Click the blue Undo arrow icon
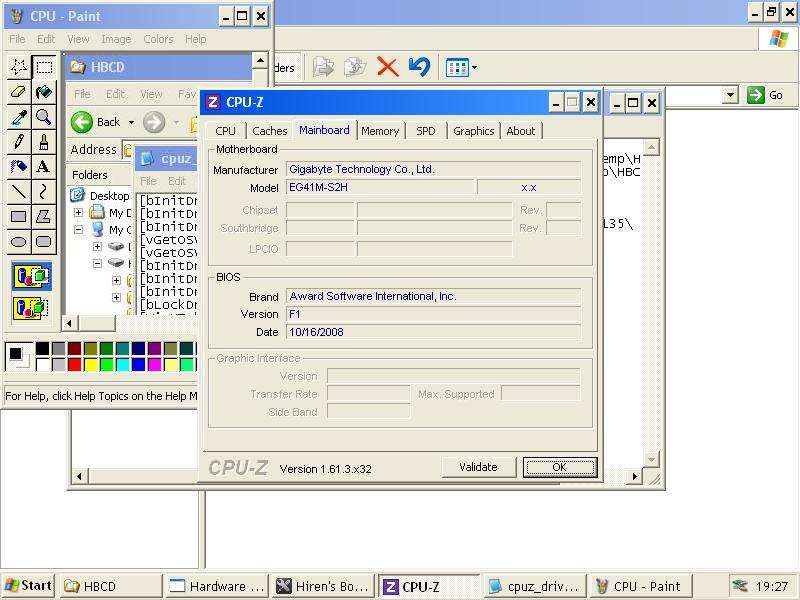 pos(419,67)
